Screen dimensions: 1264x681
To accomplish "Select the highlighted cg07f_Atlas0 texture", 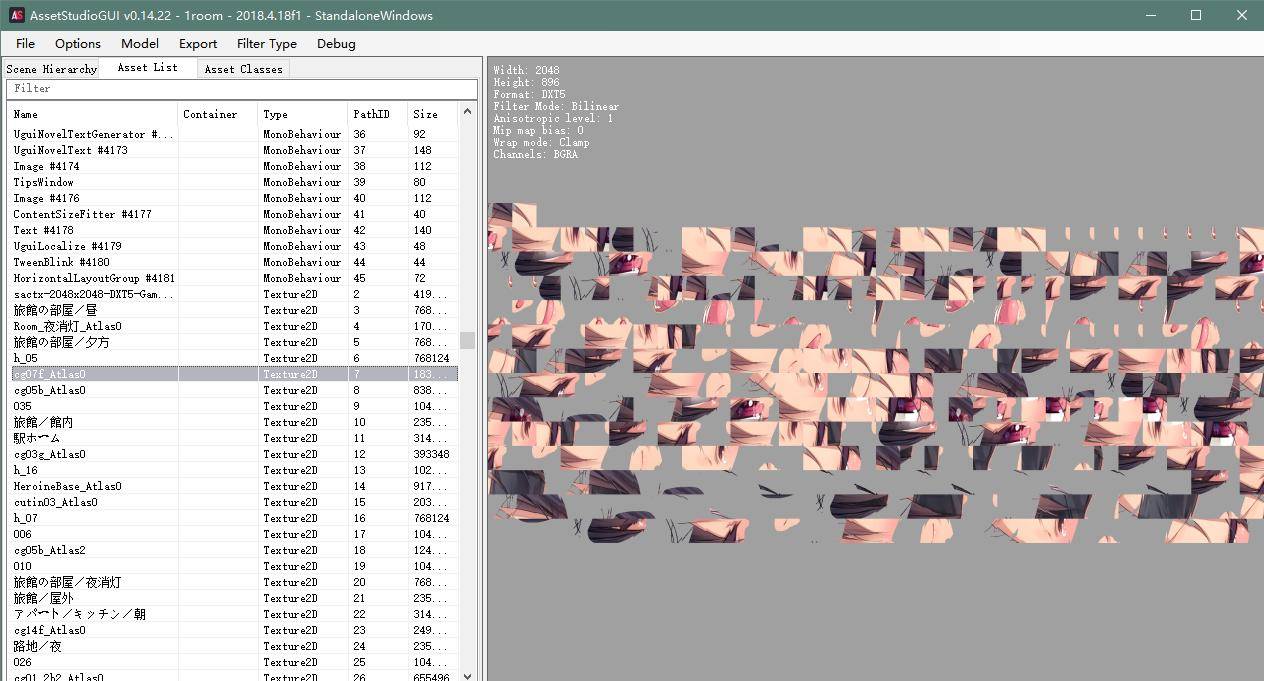I will 233,374.
